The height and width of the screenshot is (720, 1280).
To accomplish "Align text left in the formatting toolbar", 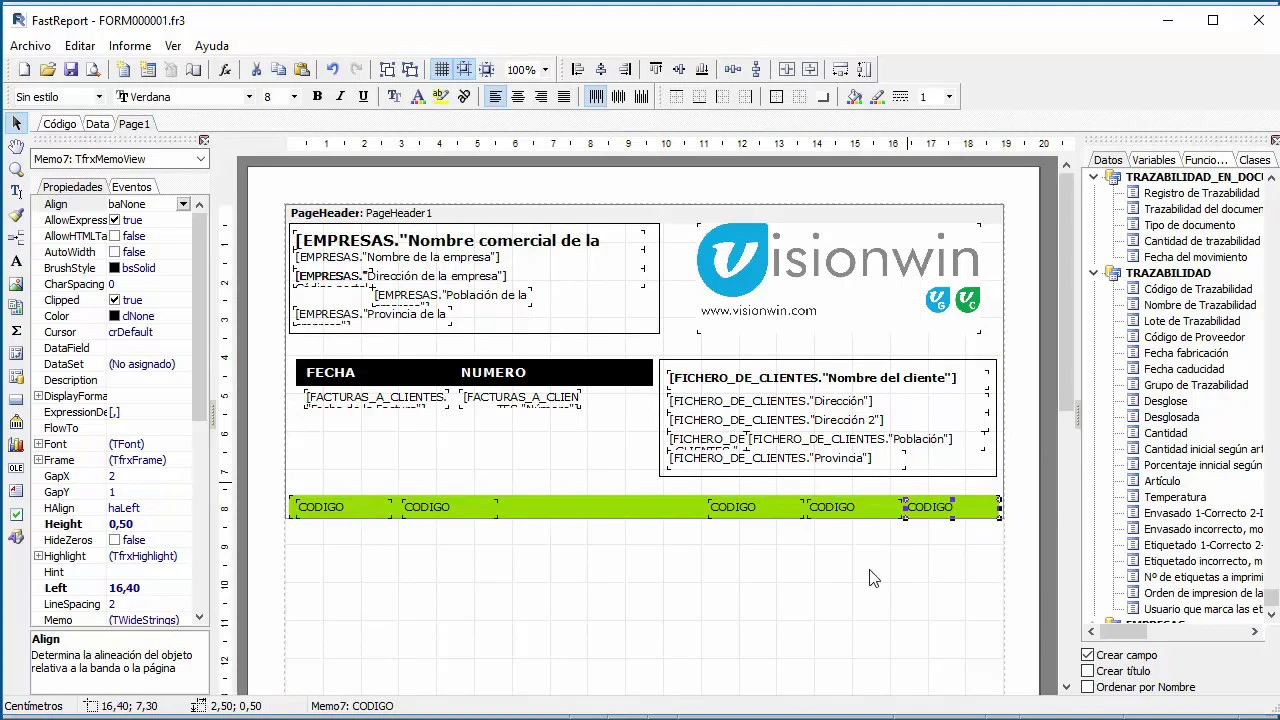I will 495,97.
